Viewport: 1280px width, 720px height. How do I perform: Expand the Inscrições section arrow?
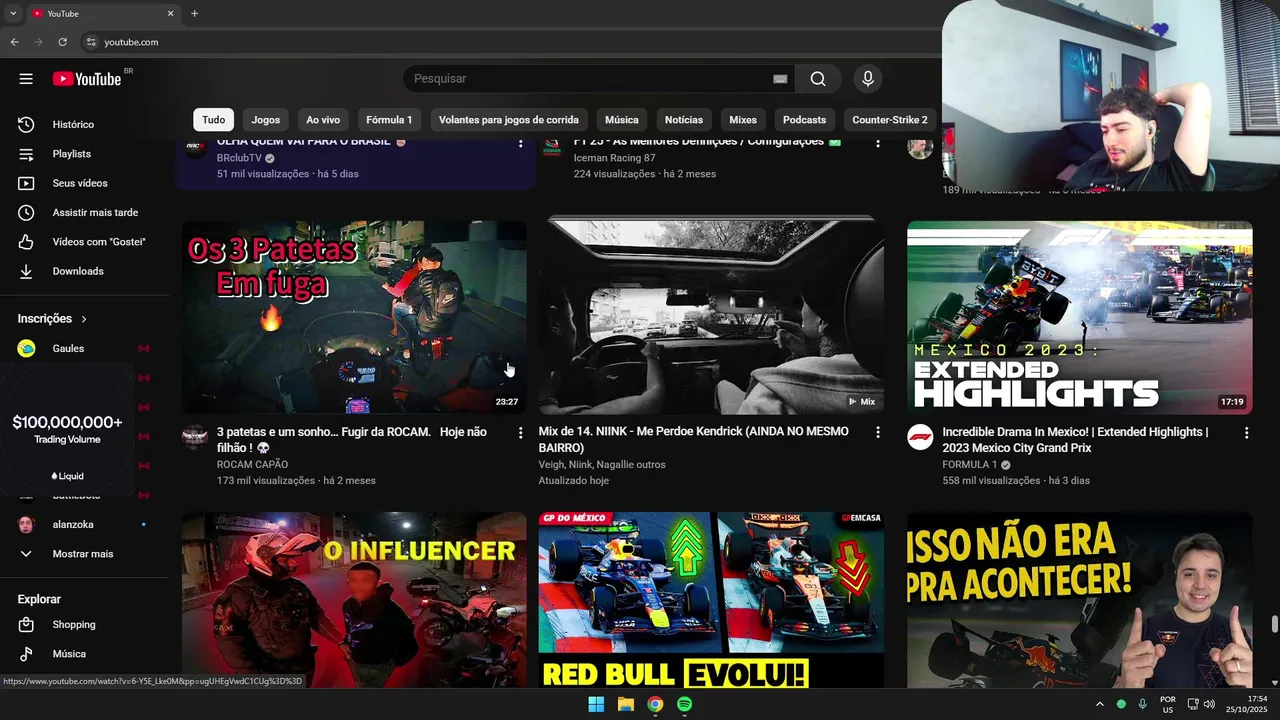pyautogui.click(x=84, y=319)
